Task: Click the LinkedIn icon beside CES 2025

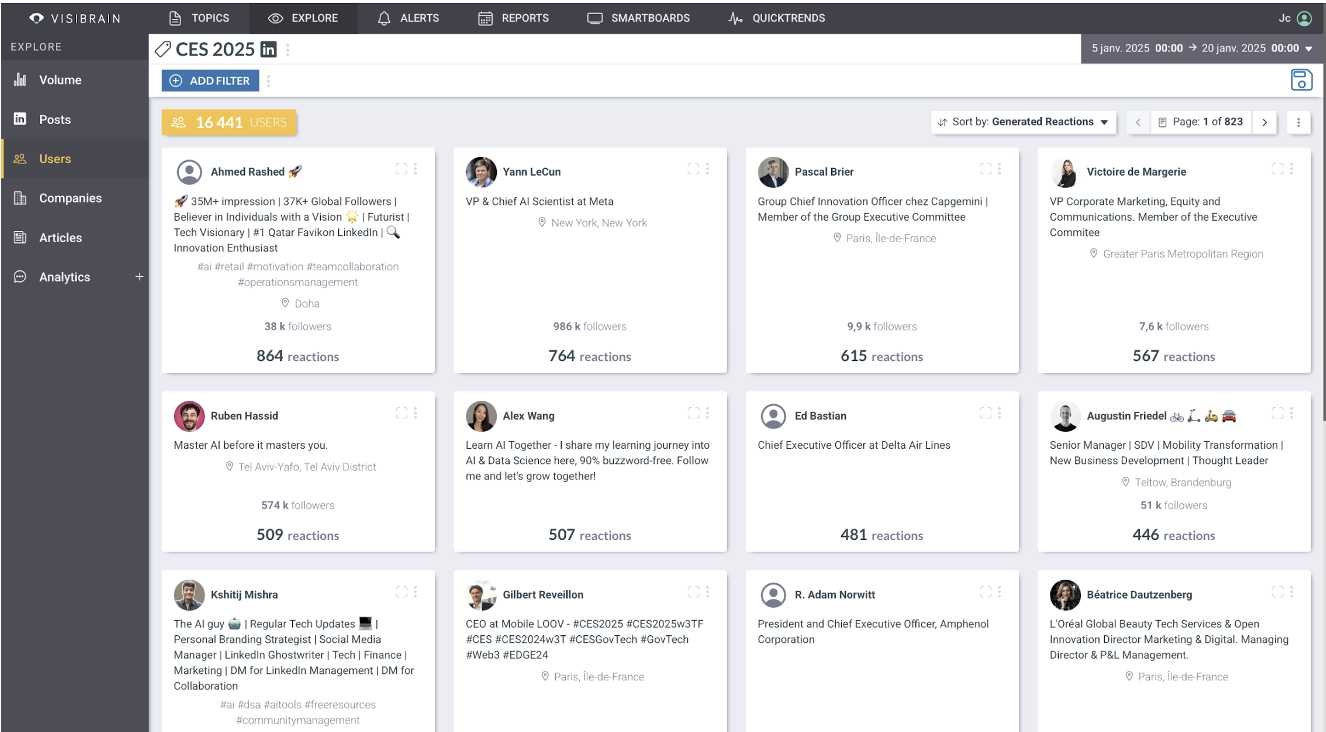Action: pos(268,49)
